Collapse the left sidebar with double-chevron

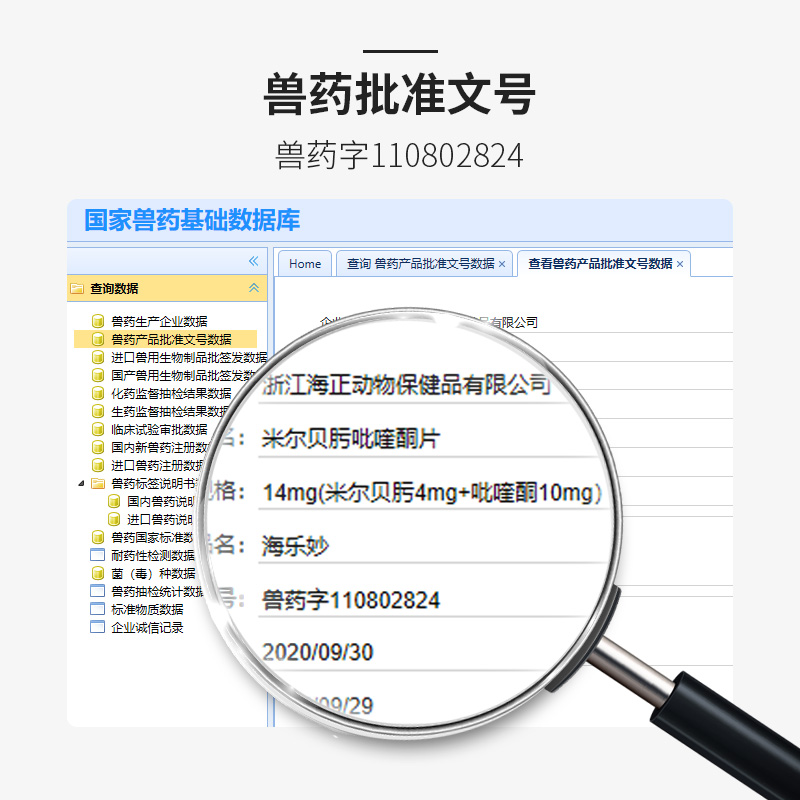254,261
